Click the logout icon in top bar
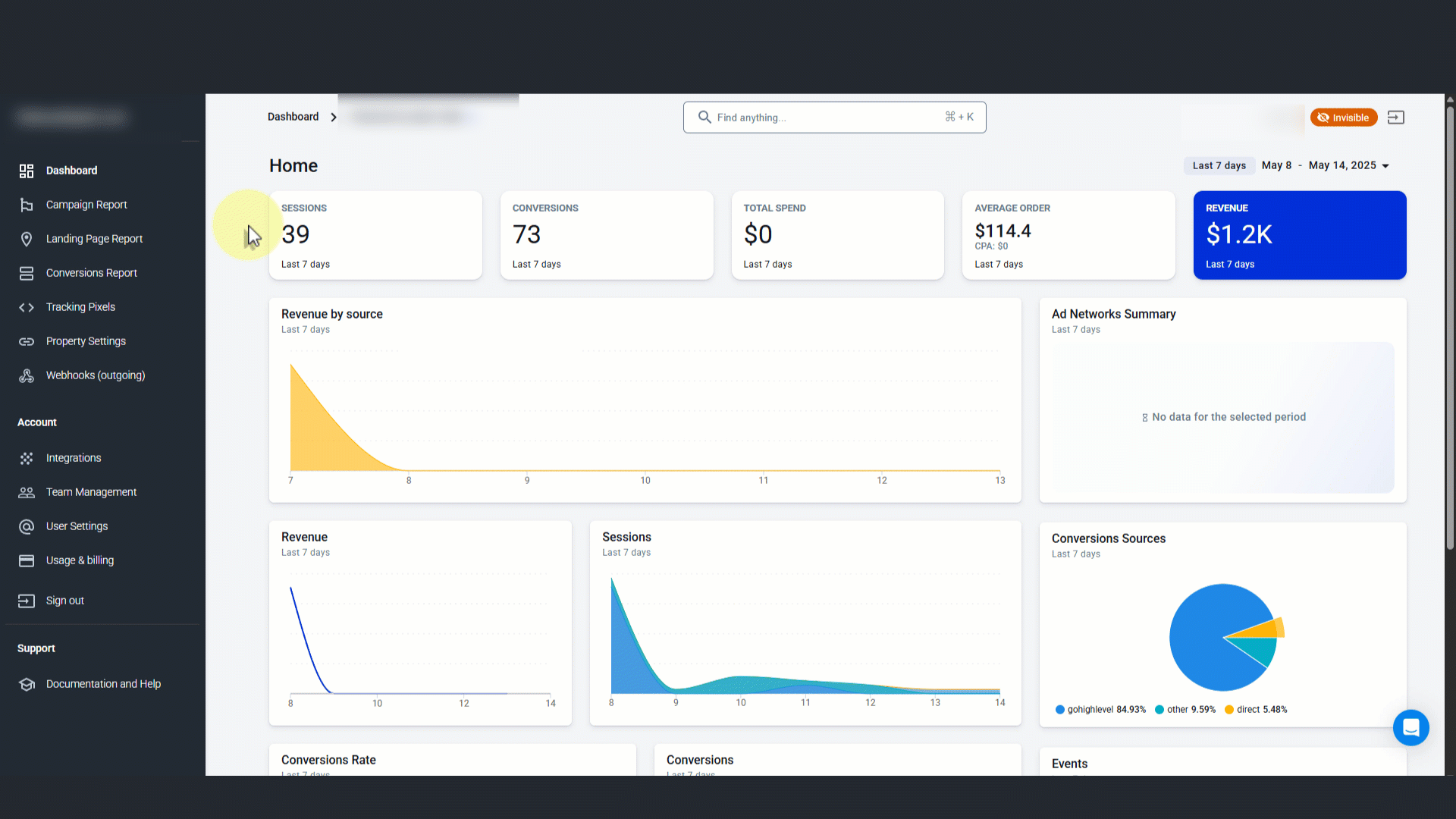 tap(1395, 118)
